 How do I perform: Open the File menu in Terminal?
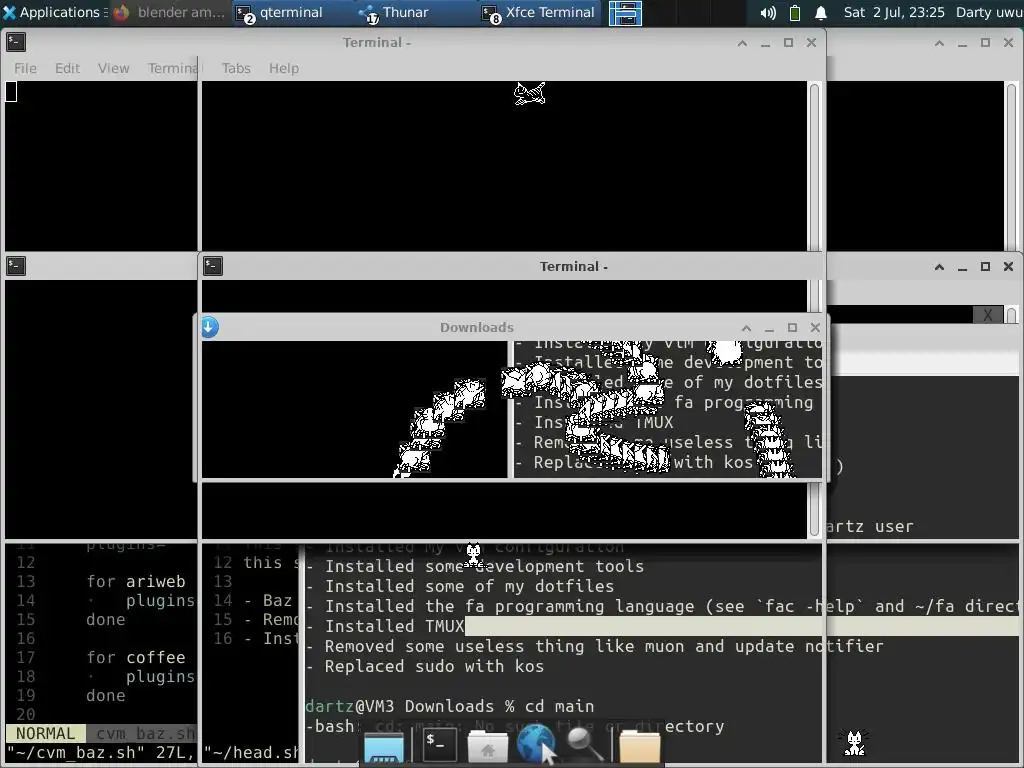pyautogui.click(x=25, y=68)
